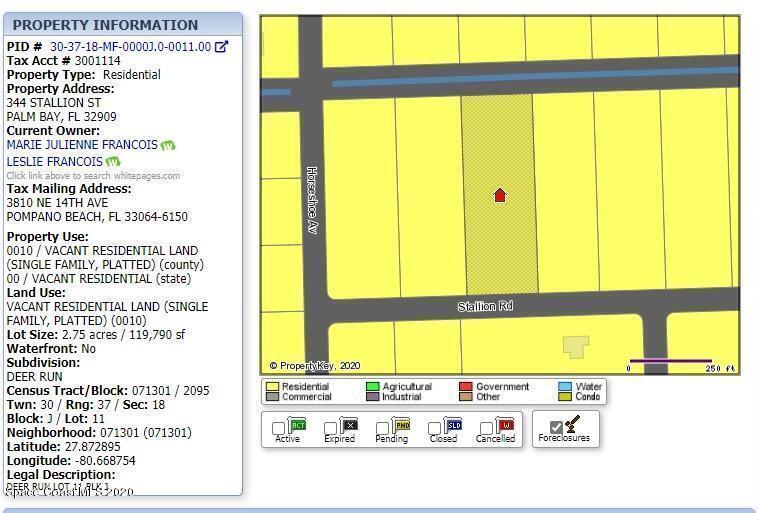Click the highlighted hatched parcel on map
The width and height of the screenshot is (758, 513).
tap(500, 240)
